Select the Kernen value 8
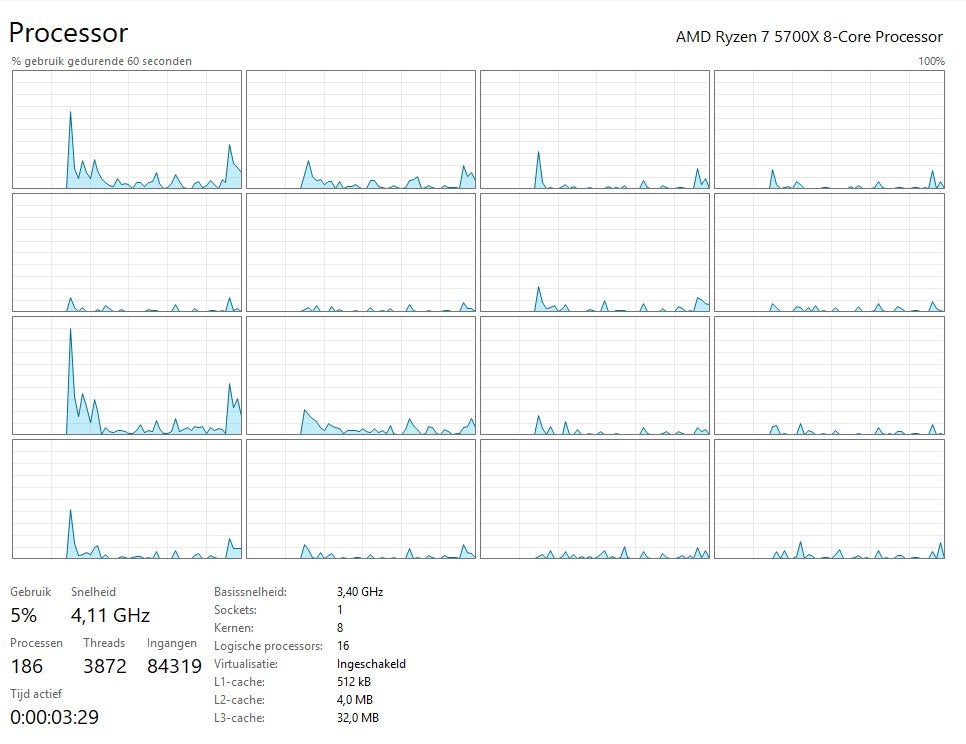Image resolution: width=966 pixels, height=744 pixels. point(340,628)
